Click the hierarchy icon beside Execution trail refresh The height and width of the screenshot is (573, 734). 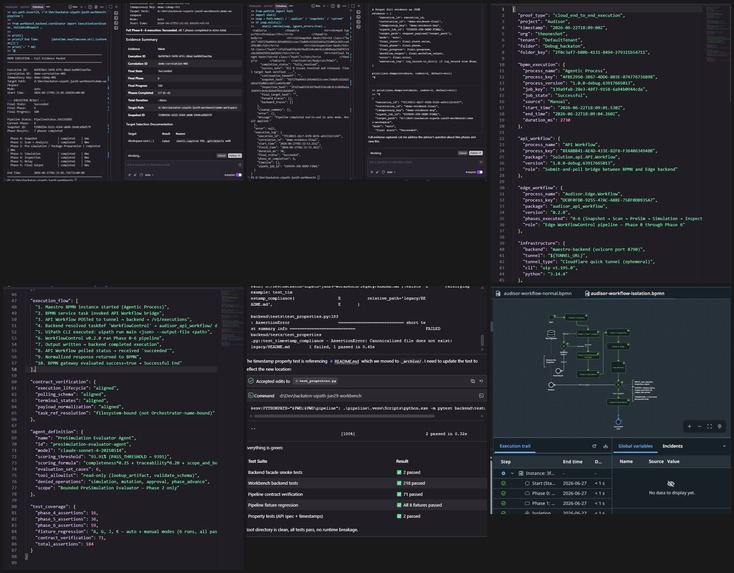[605, 446]
